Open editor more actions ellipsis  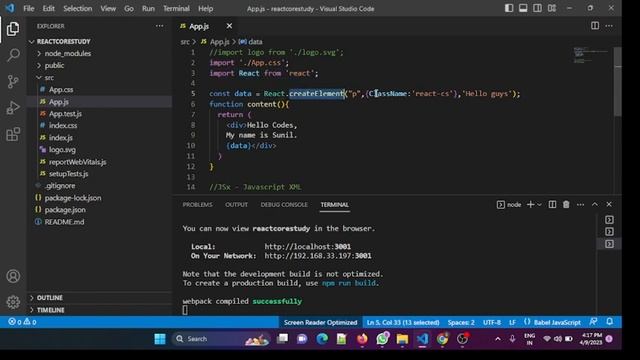pos(609,26)
